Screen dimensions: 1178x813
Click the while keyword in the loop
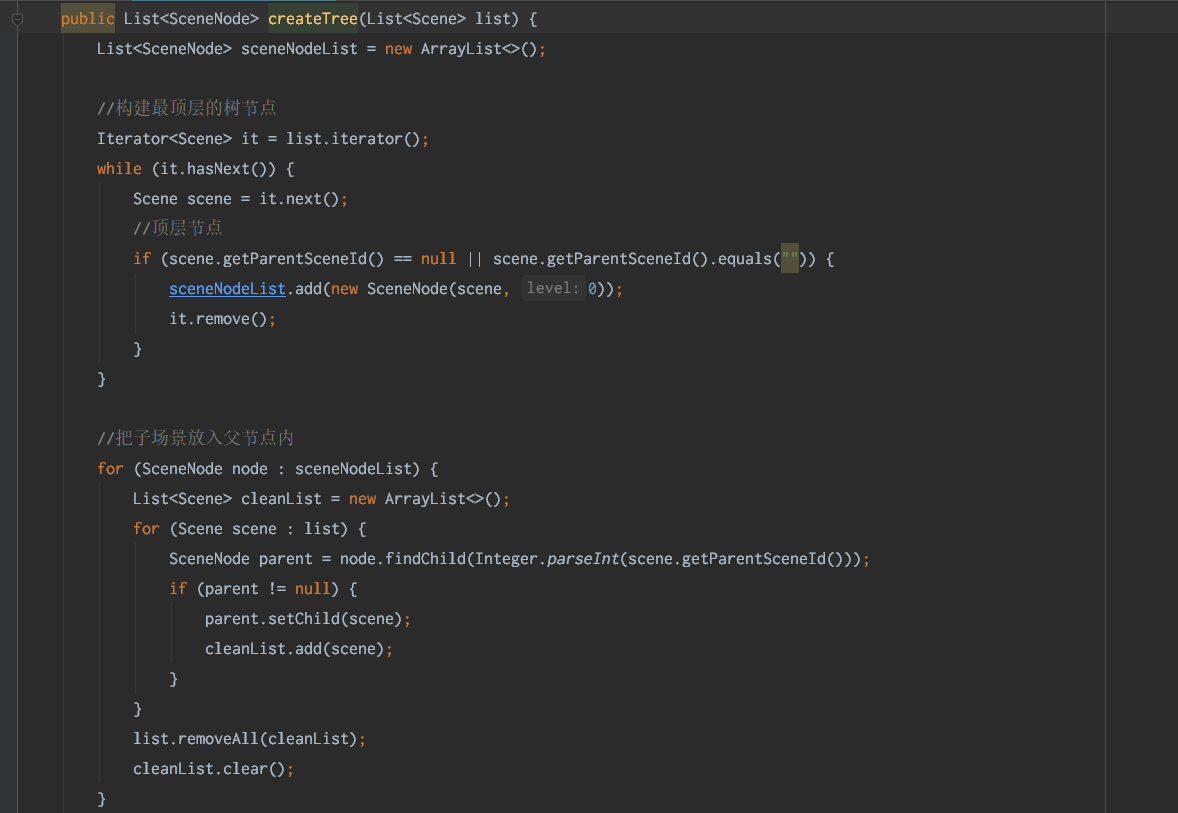pyautogui.click(x=119, y=168)
